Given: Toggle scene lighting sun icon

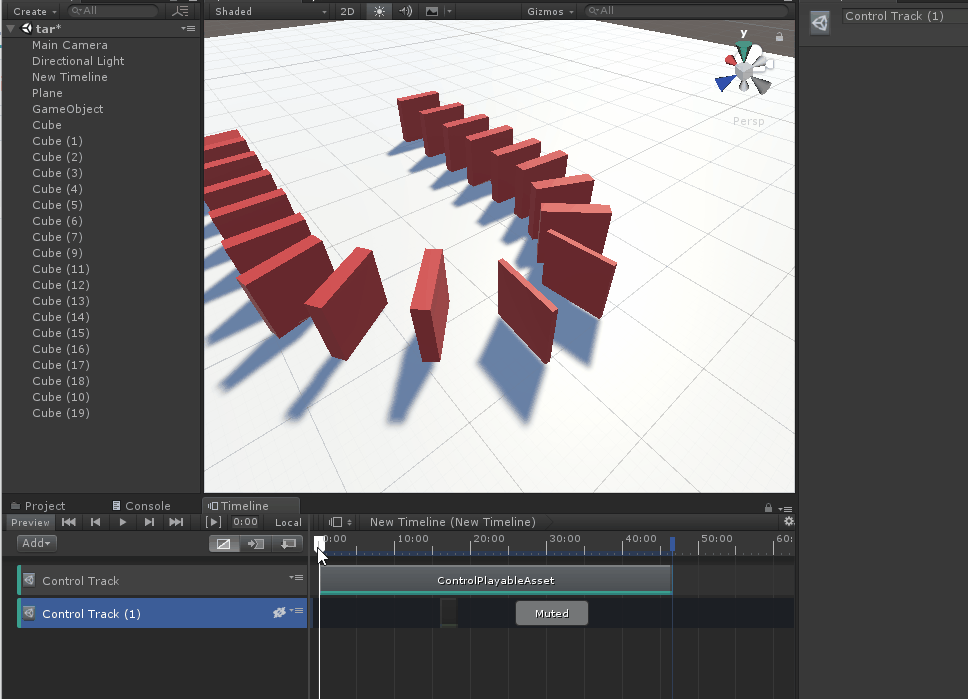Looking at the screenshot, I should click(x=379, y=11).
